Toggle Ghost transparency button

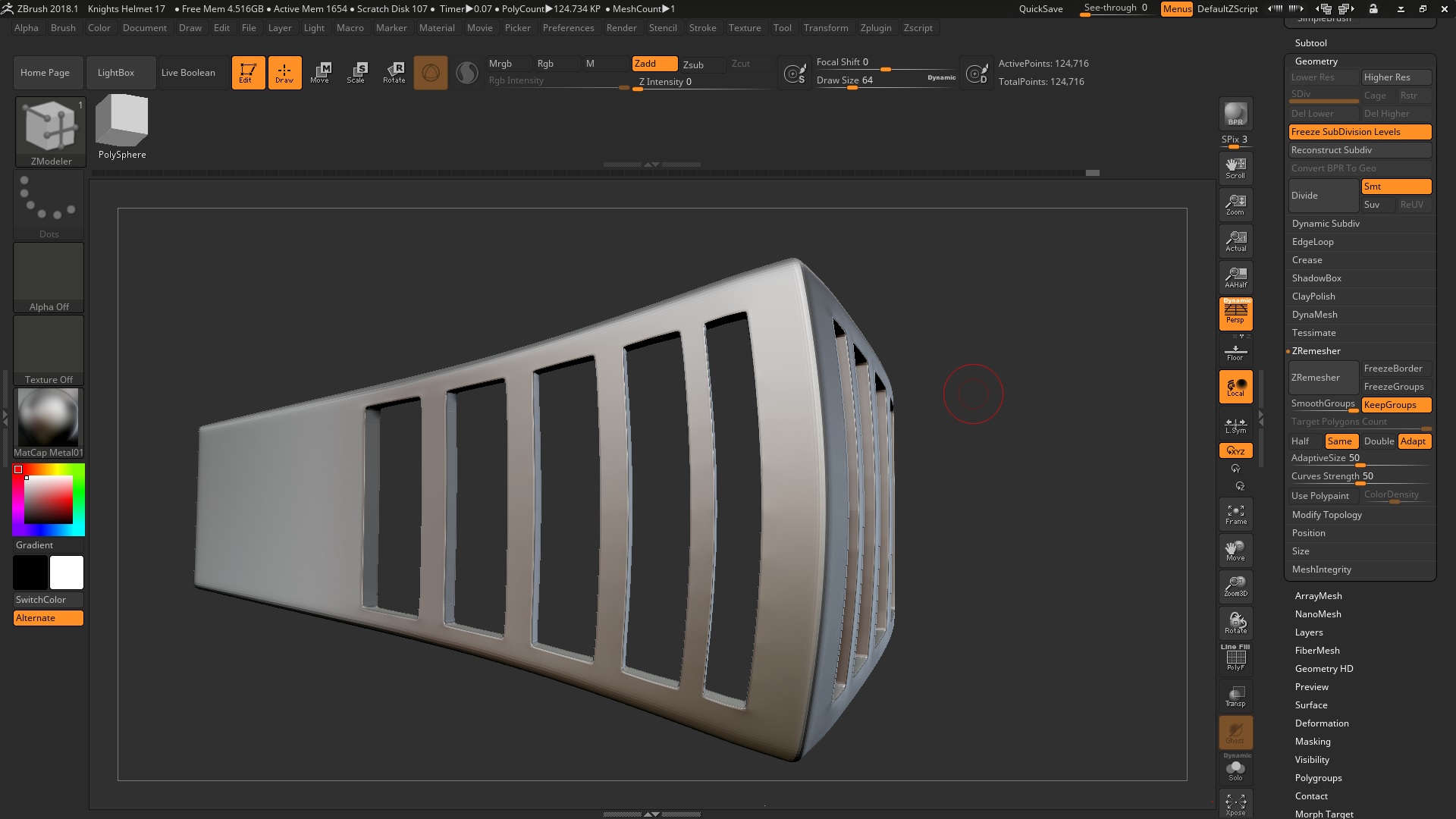click(x=1235, y=733)
